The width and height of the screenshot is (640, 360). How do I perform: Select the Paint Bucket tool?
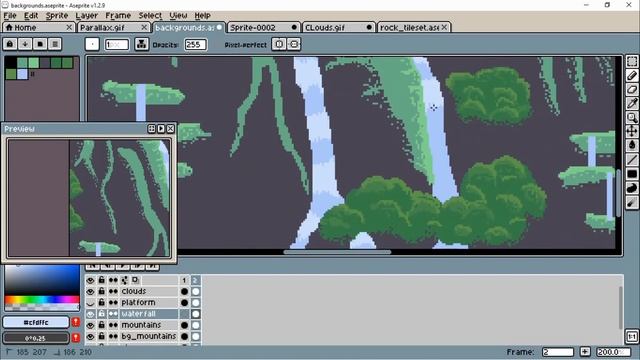[632, 145]
